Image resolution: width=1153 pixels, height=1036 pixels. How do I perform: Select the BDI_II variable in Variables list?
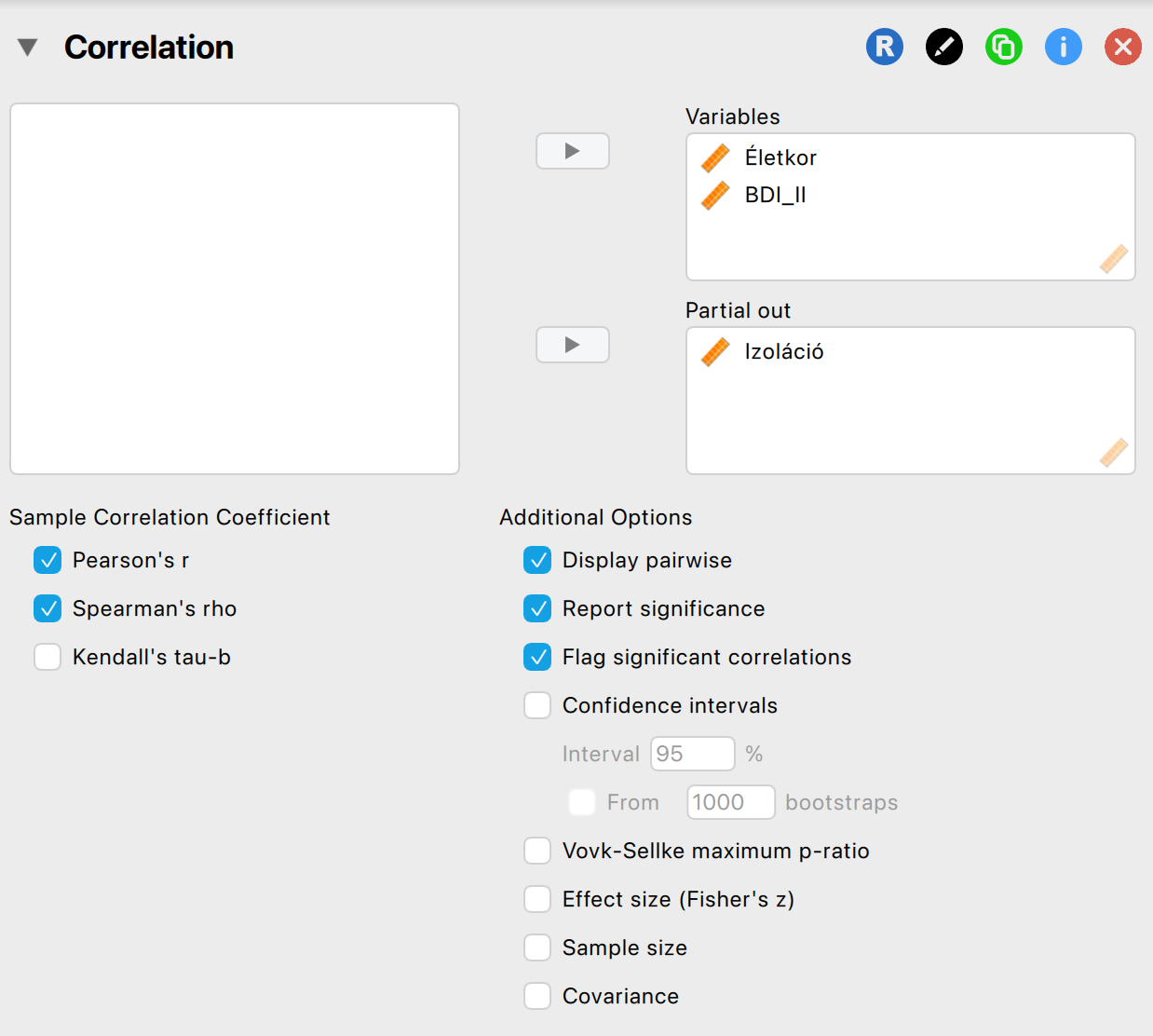(x=775, y=196)
